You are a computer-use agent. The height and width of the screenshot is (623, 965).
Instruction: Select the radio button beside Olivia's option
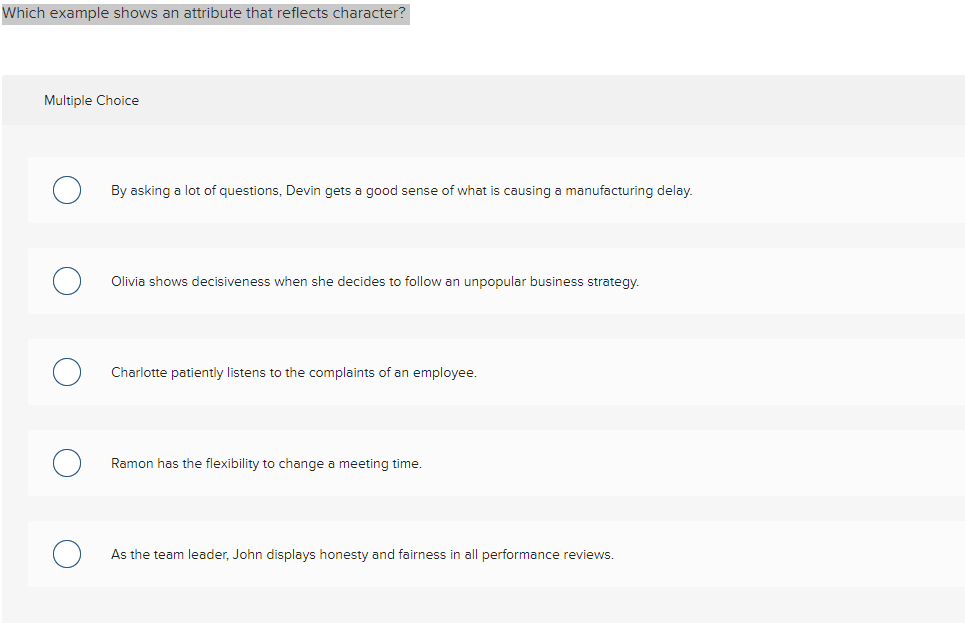tap(66, 281)
